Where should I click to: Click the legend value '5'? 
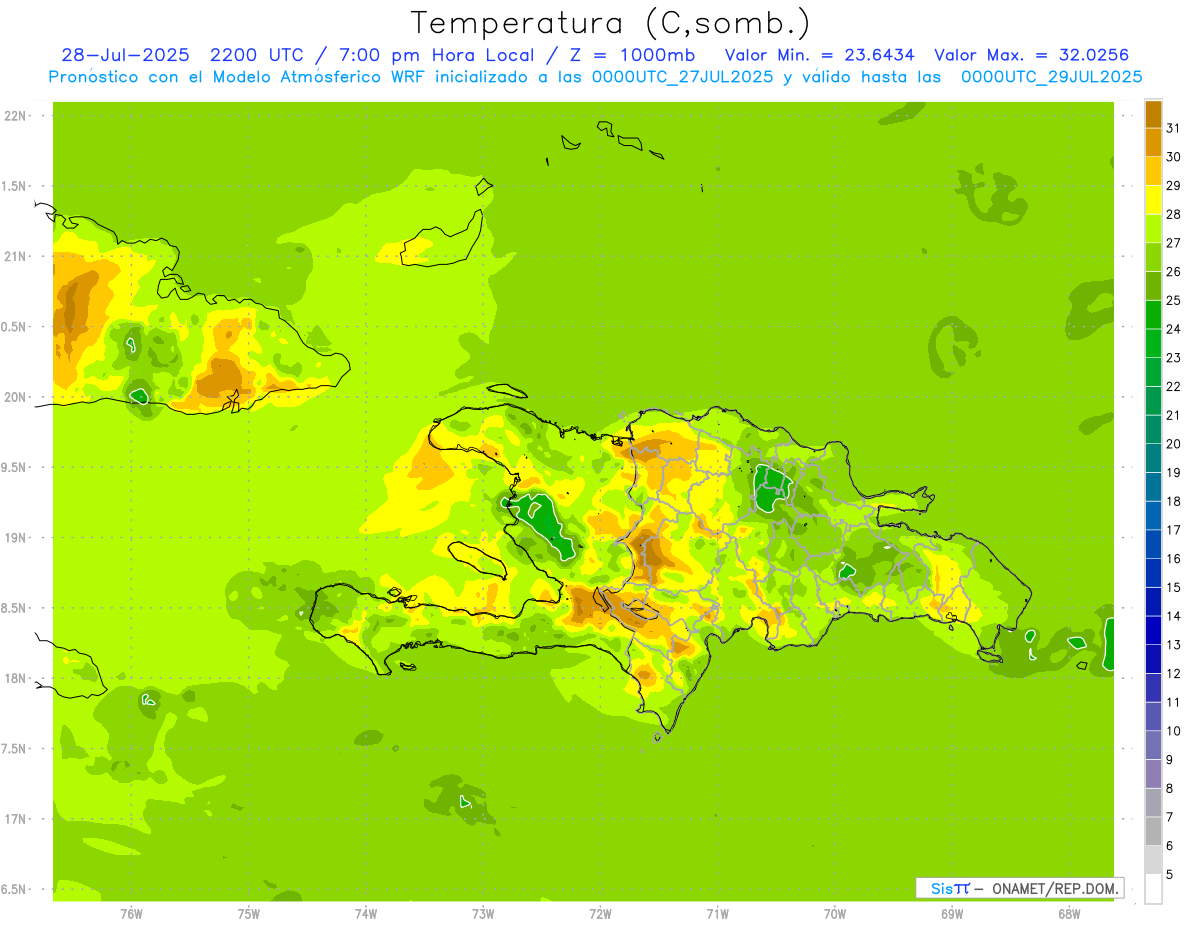pyautogui.click(x=1169, y=875)
